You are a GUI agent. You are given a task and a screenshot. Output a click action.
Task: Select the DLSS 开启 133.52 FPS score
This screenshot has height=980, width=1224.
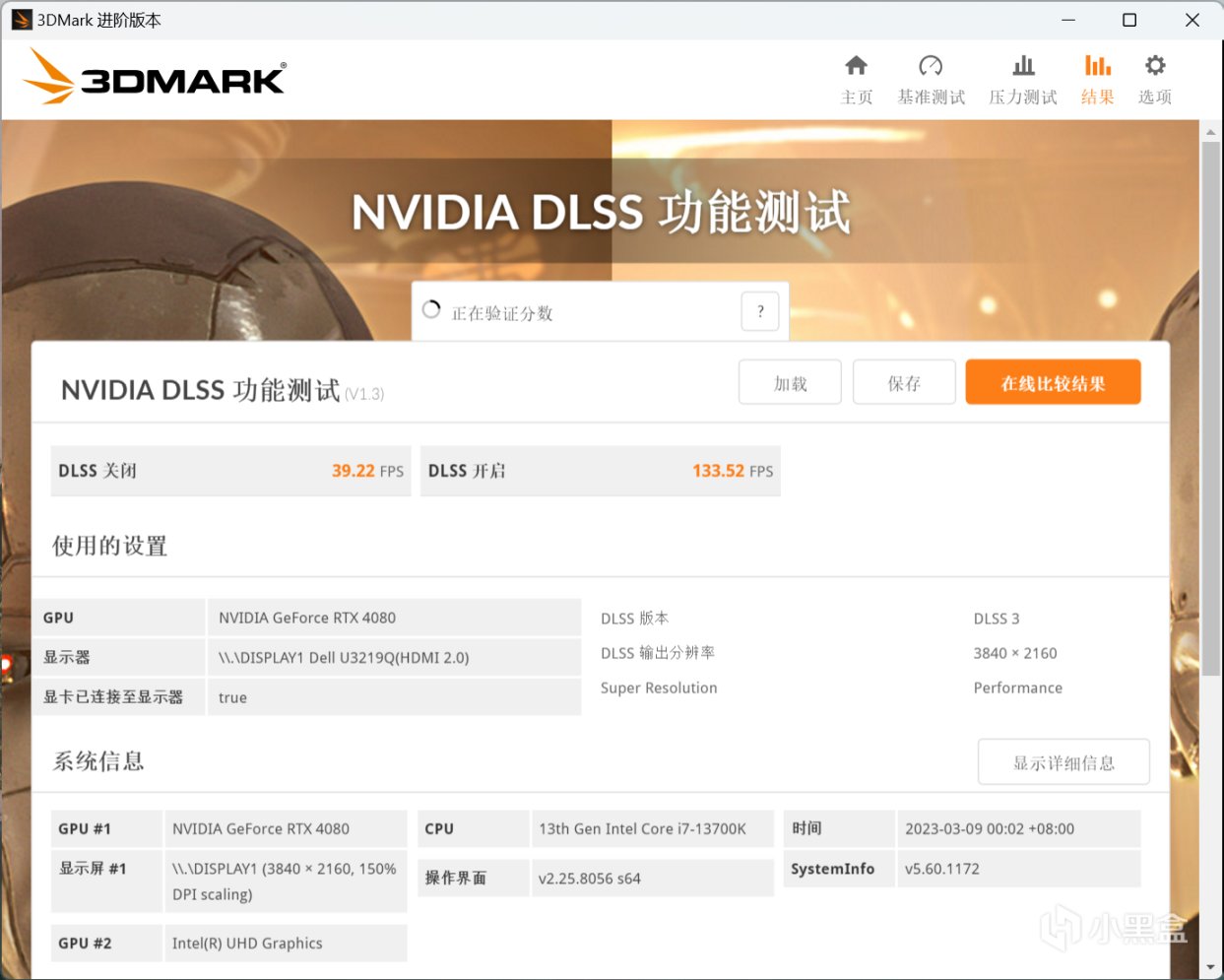(601, 471)
